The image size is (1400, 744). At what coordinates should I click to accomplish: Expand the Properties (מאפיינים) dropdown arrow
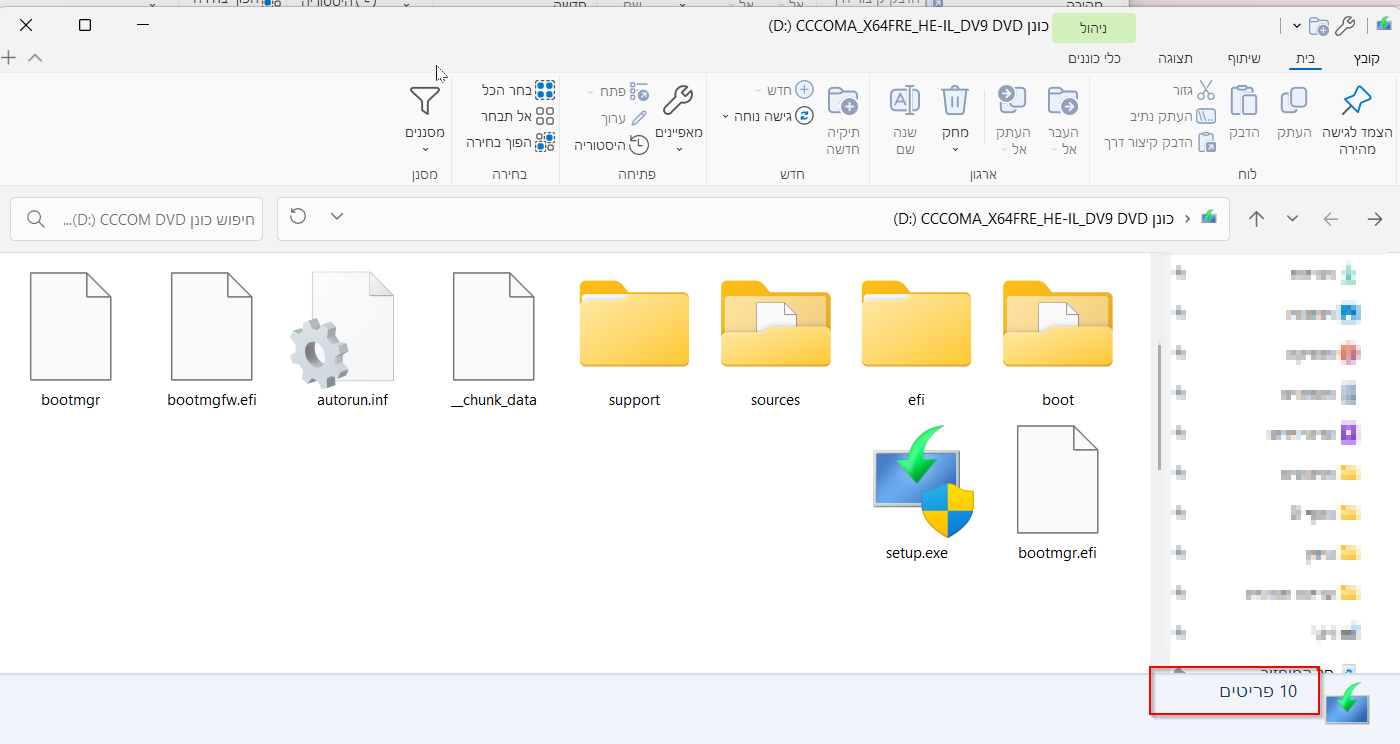point(679,149)
